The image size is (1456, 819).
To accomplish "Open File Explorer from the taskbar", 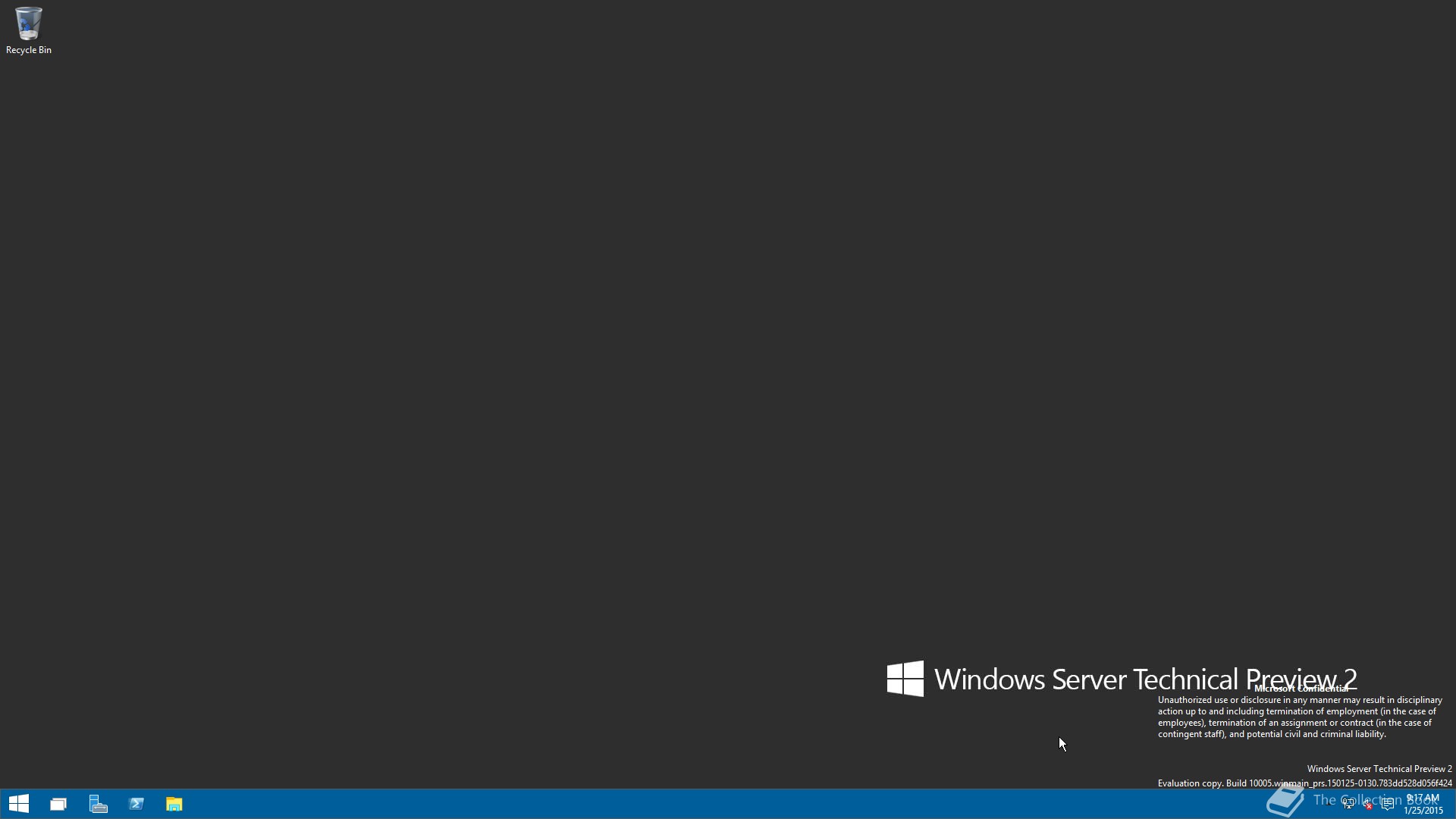I will [174, 804].
